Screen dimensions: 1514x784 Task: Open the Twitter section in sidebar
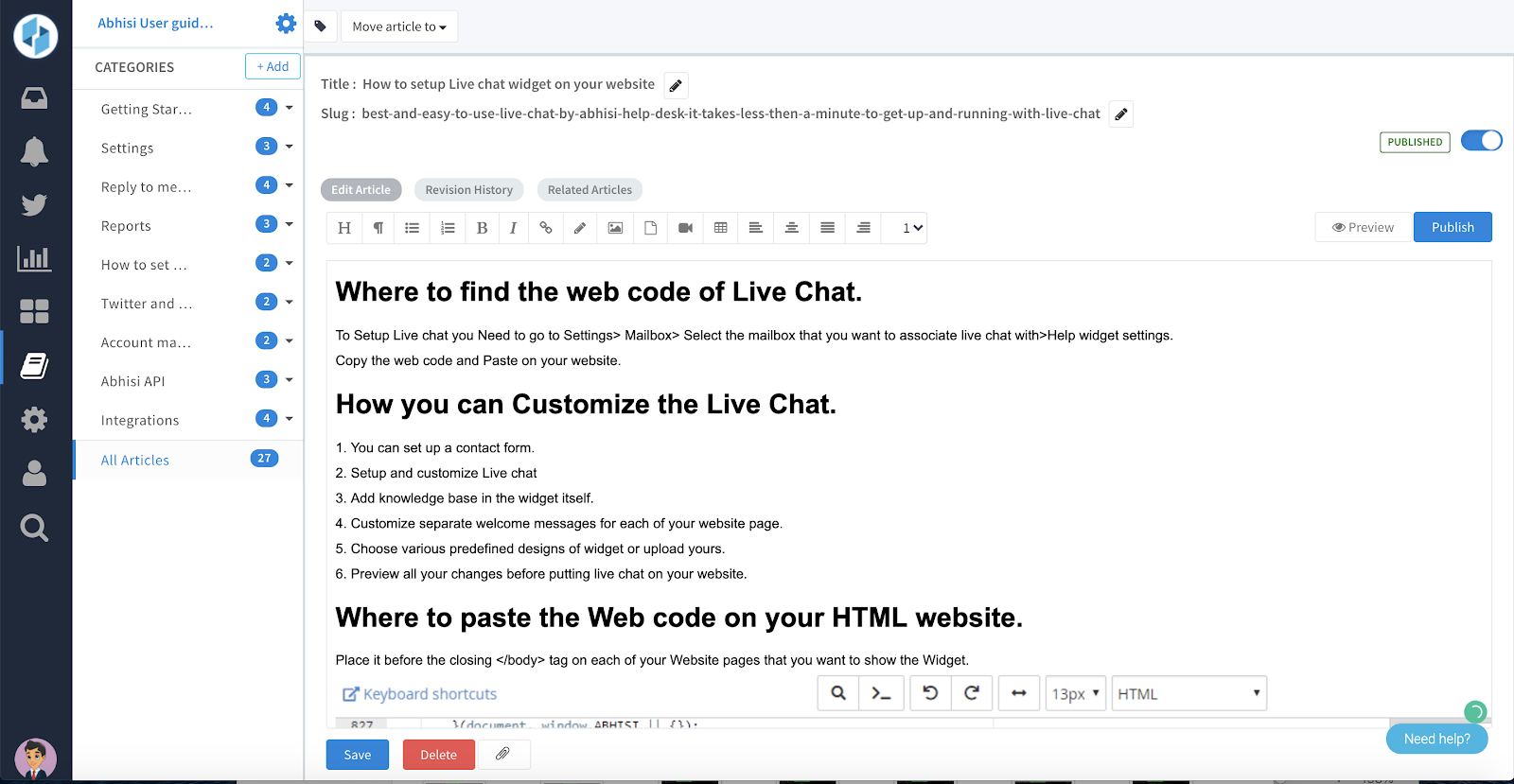click(34, 204)
